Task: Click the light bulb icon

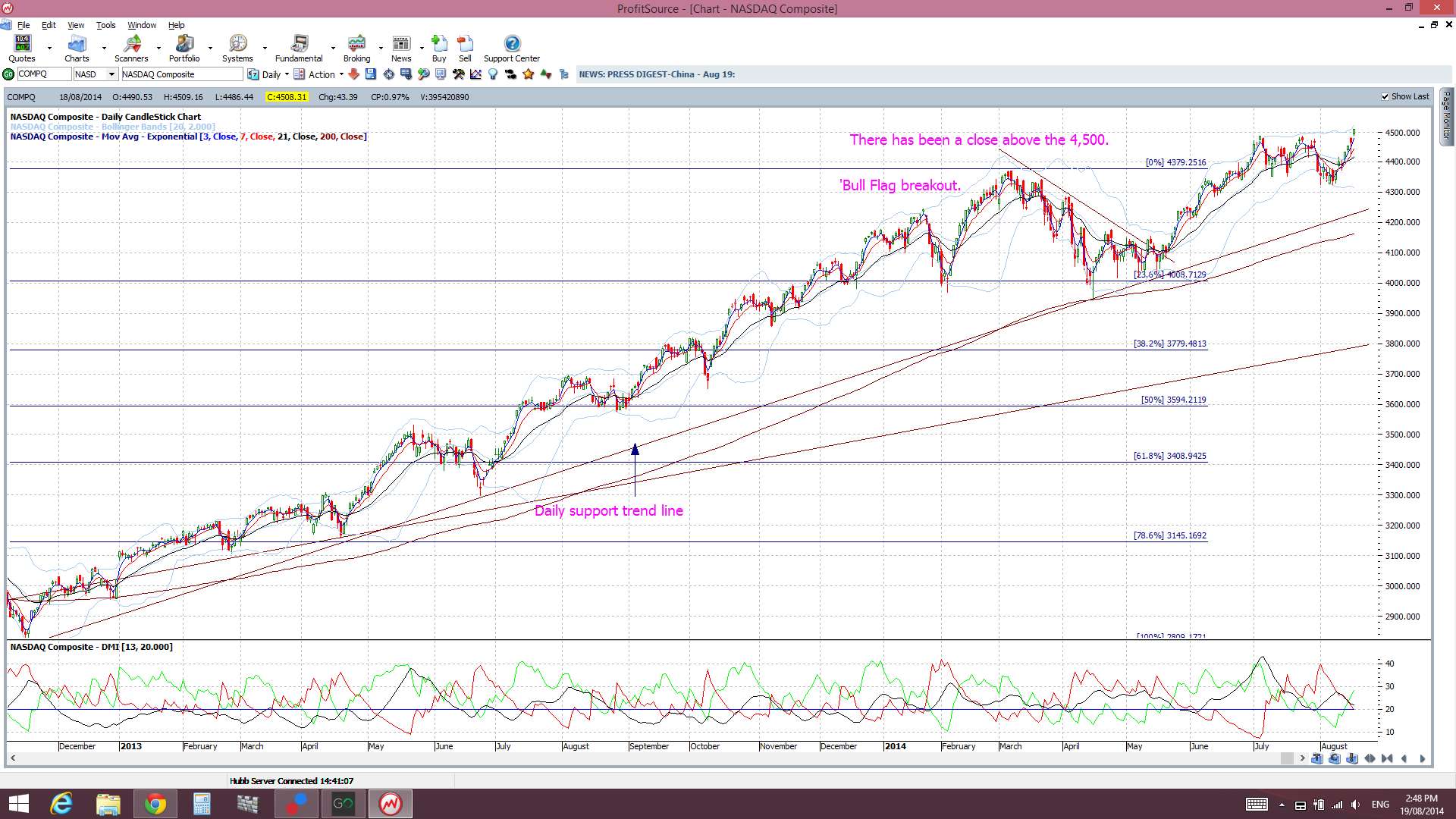Action: tap(493, 74)
